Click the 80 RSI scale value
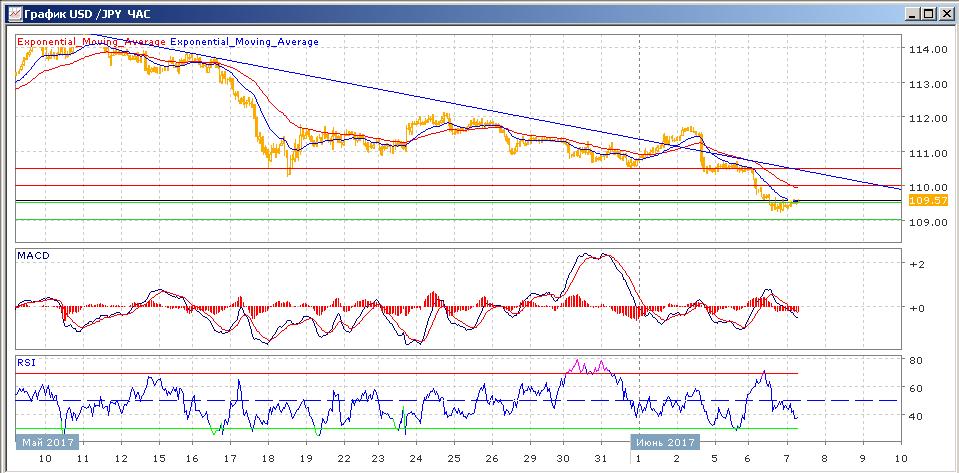Viewport: 959px width, 473px height. click(915, 360)
